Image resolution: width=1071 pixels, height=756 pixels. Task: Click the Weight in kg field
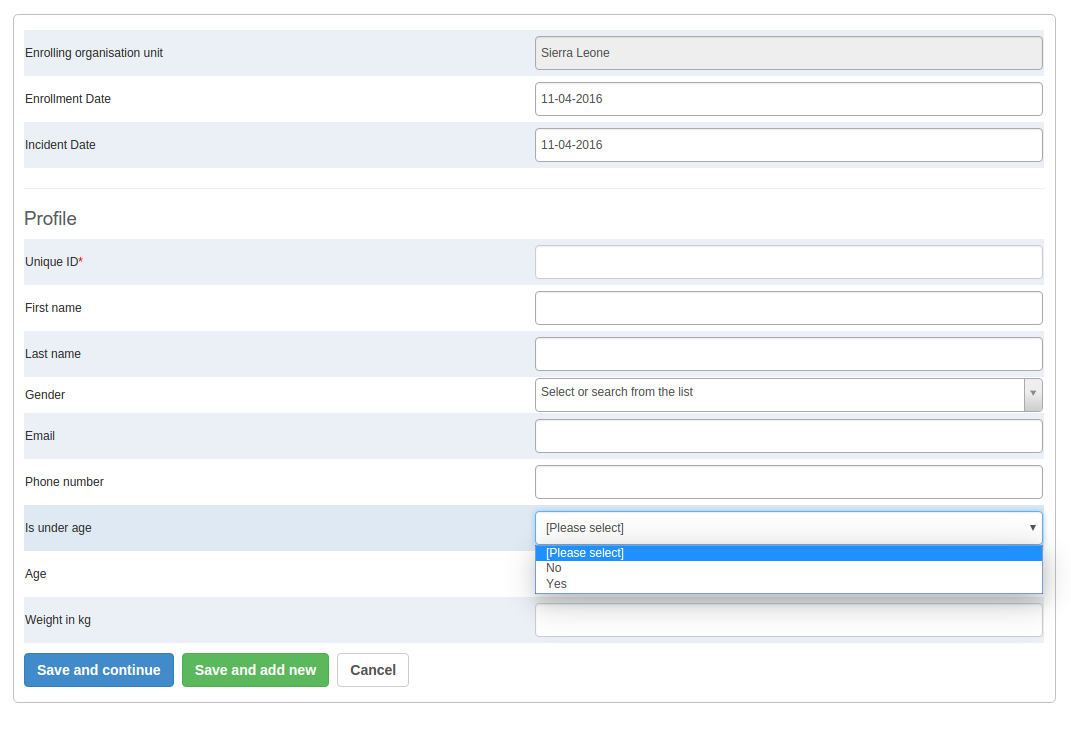click(788, 620)
